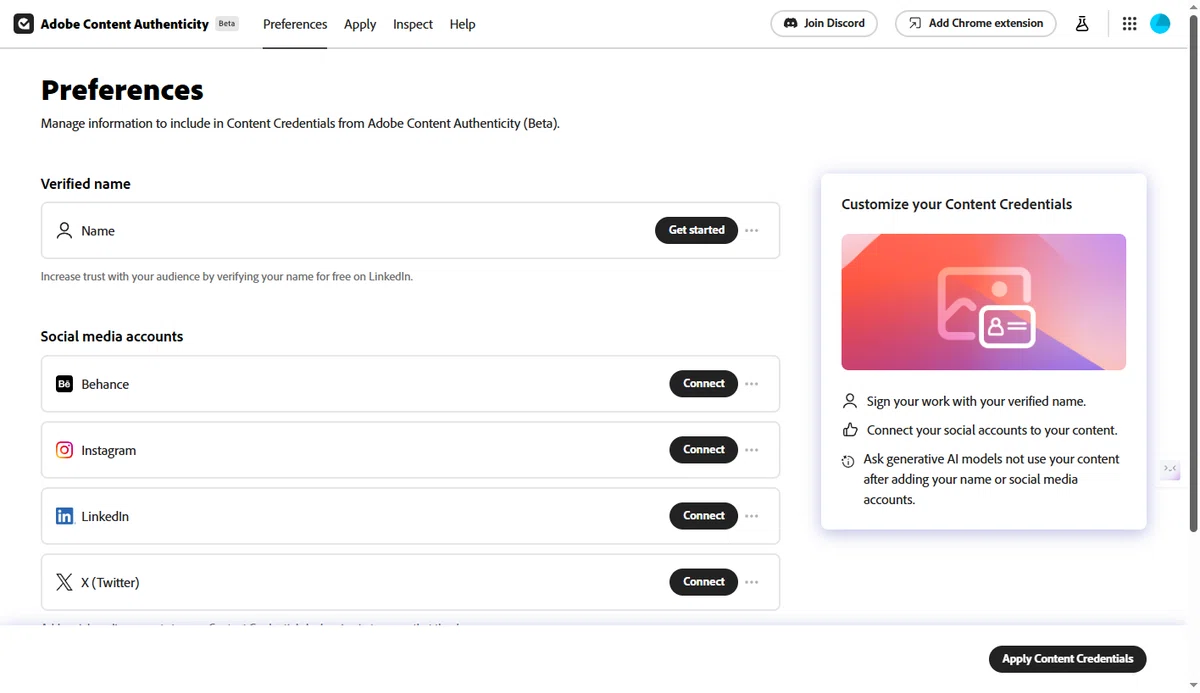Click the Content Credentials illustration image
1200x693 pixels.
(x=984, y=302)
